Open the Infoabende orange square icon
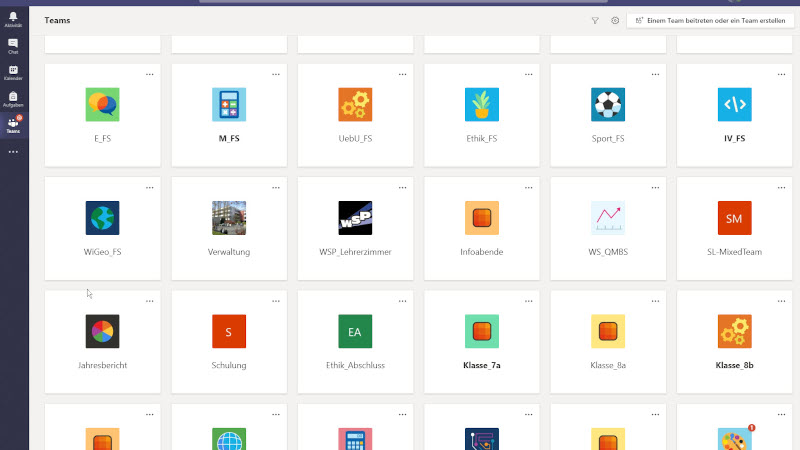 pyautogui.click(x=482, y=218)
